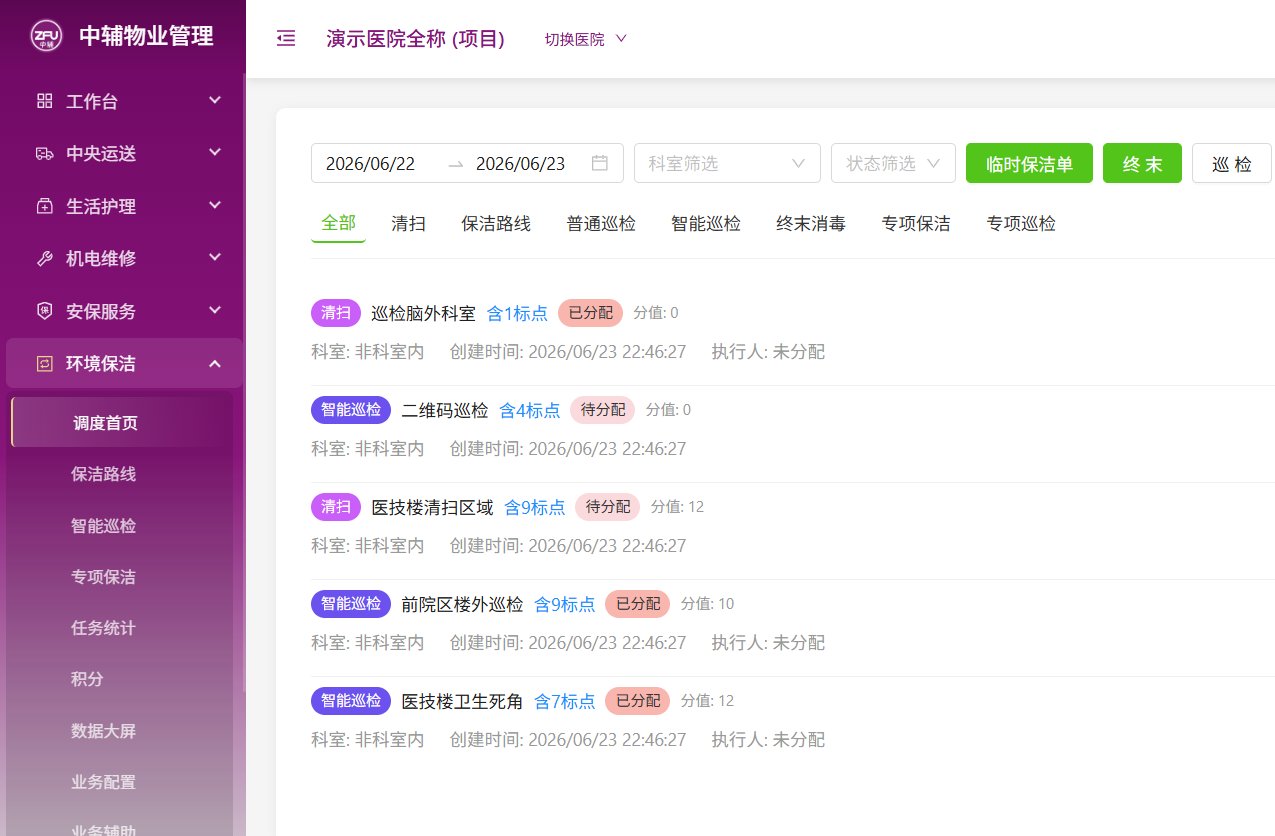Click the ZFU logo icon
1275x836 pixels.
click(x=47, y=37)
